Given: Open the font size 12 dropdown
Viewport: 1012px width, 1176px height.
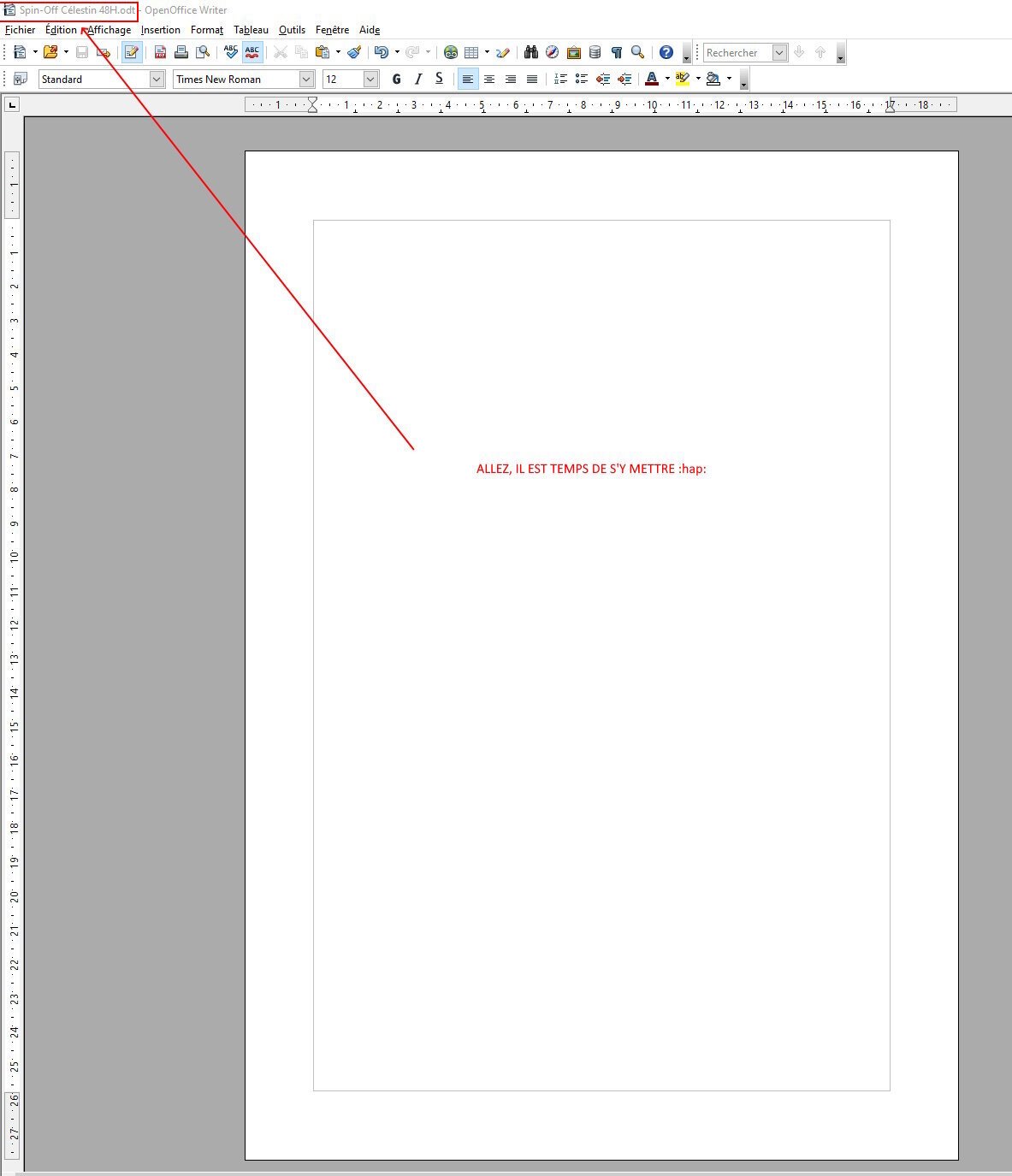Looking at the screenshot, I should click(370, 79).
